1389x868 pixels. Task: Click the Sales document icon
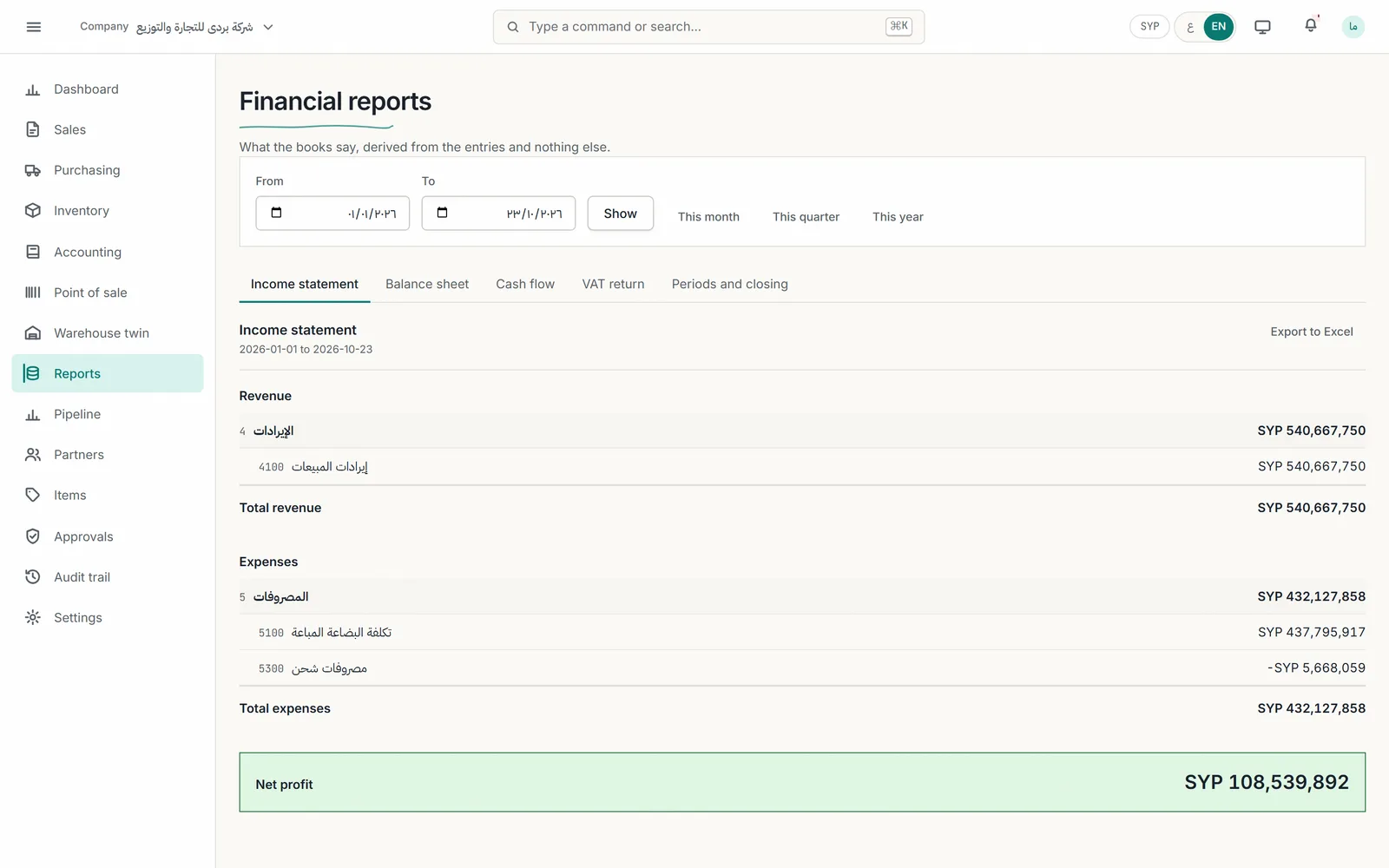pos(33,129)
